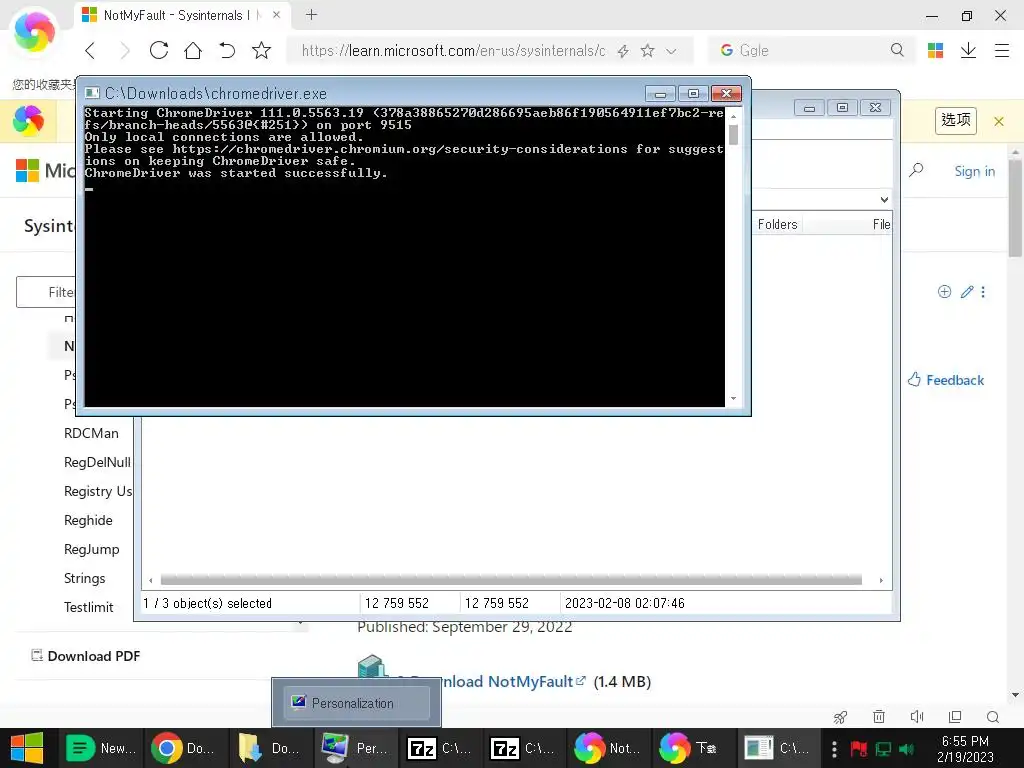Select RegDelNull in the sidebar list
Viewport: 1024px width, 768px height.
97,462
